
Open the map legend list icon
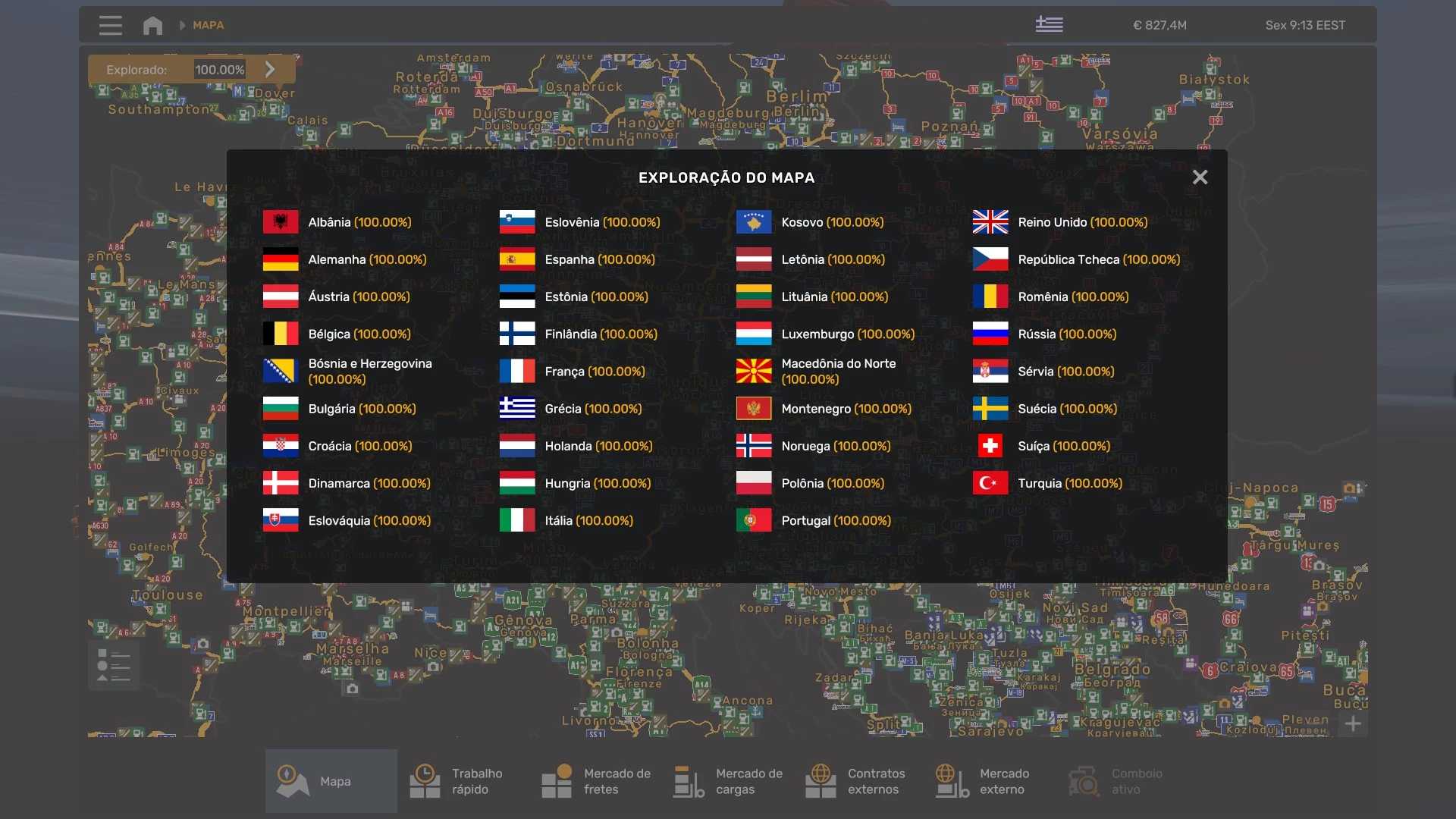click(114, 666)
